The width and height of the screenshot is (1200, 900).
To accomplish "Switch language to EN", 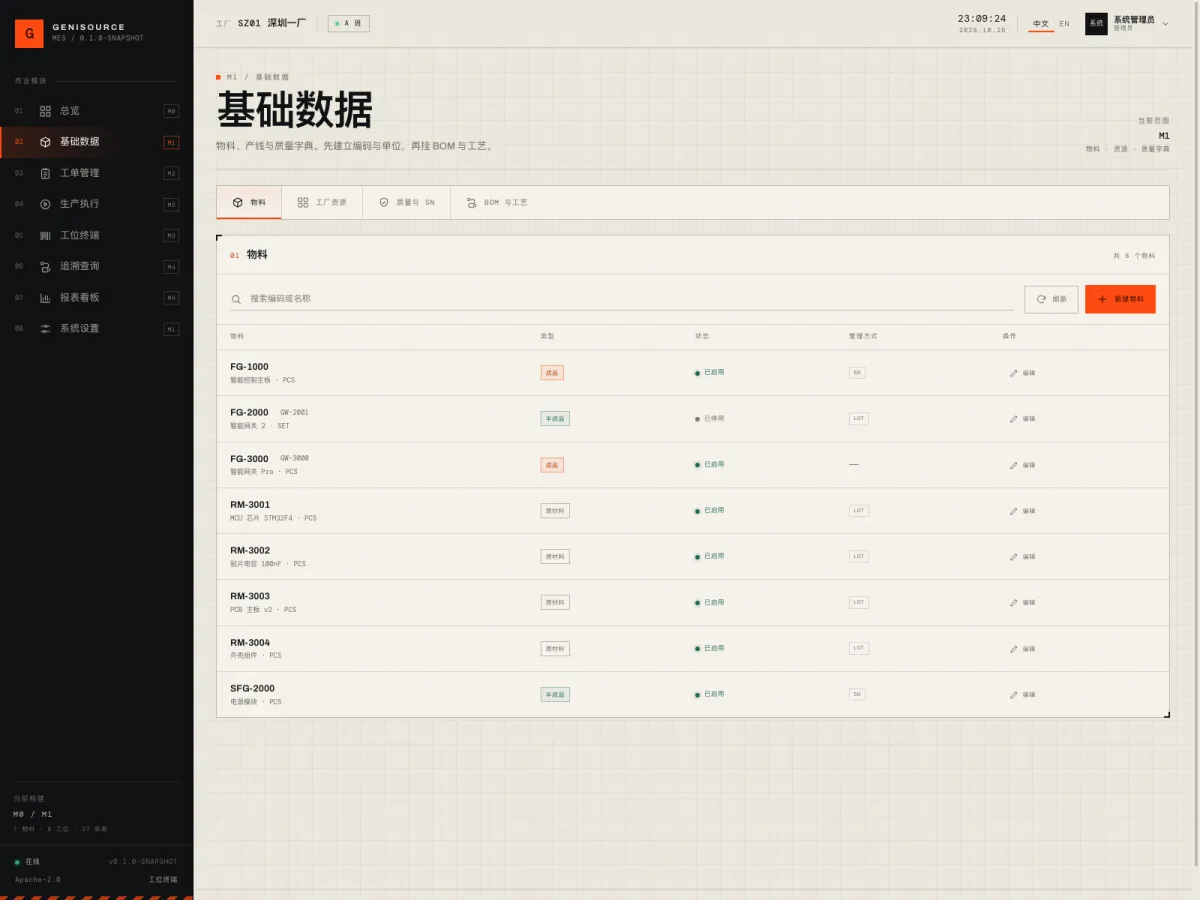I will tap(1064, 24).
